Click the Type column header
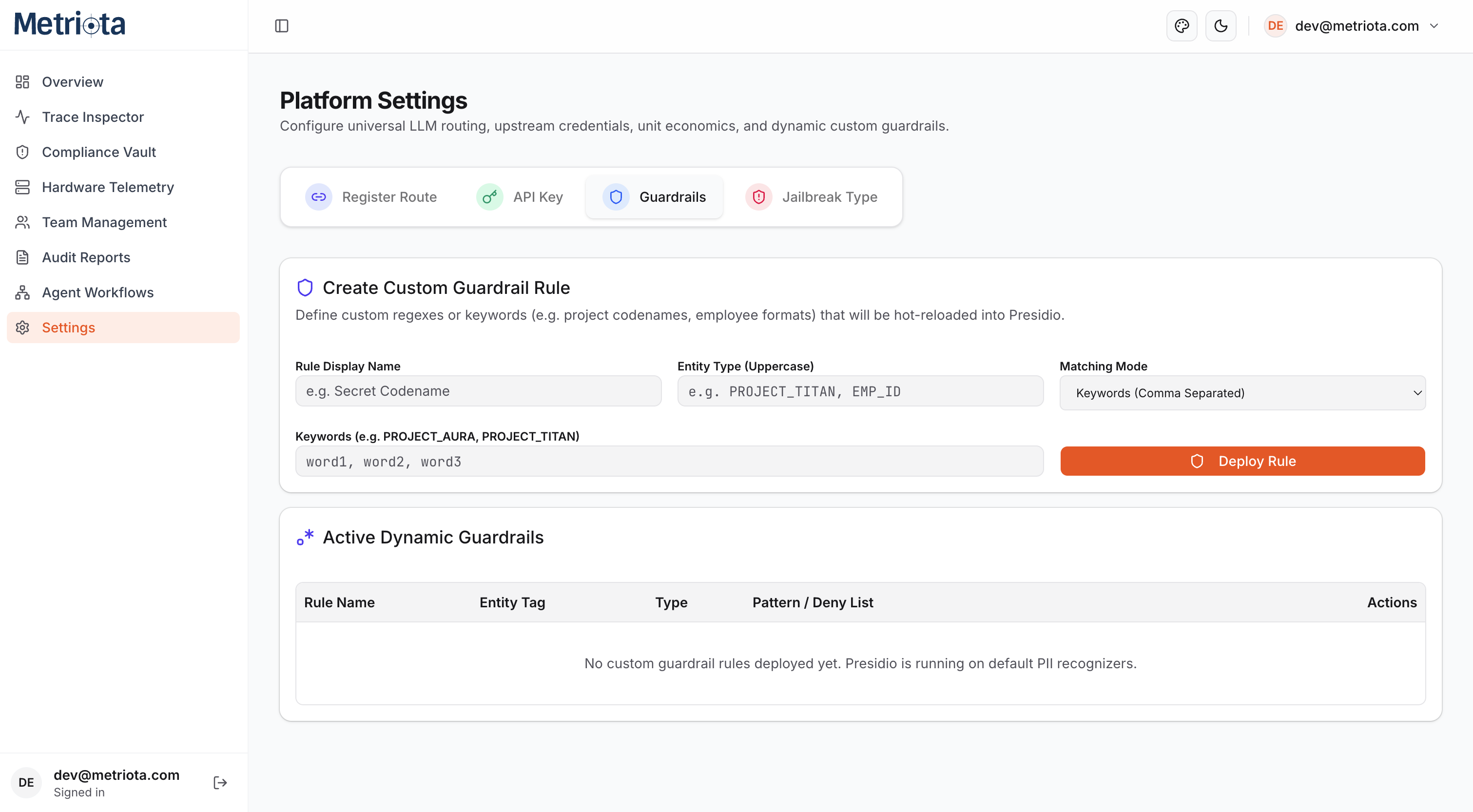1473x812 pixels. tap(671, 602)
